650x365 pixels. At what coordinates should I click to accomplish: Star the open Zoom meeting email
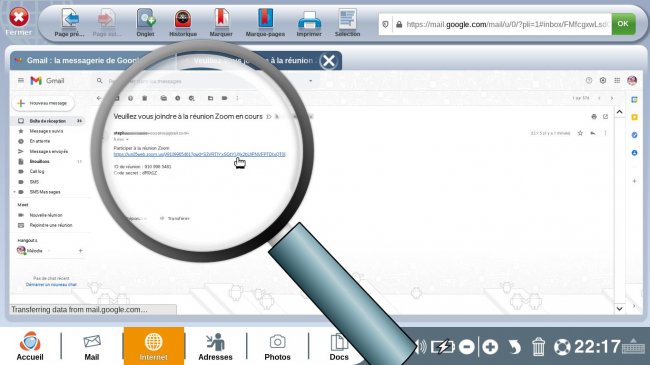580,133
